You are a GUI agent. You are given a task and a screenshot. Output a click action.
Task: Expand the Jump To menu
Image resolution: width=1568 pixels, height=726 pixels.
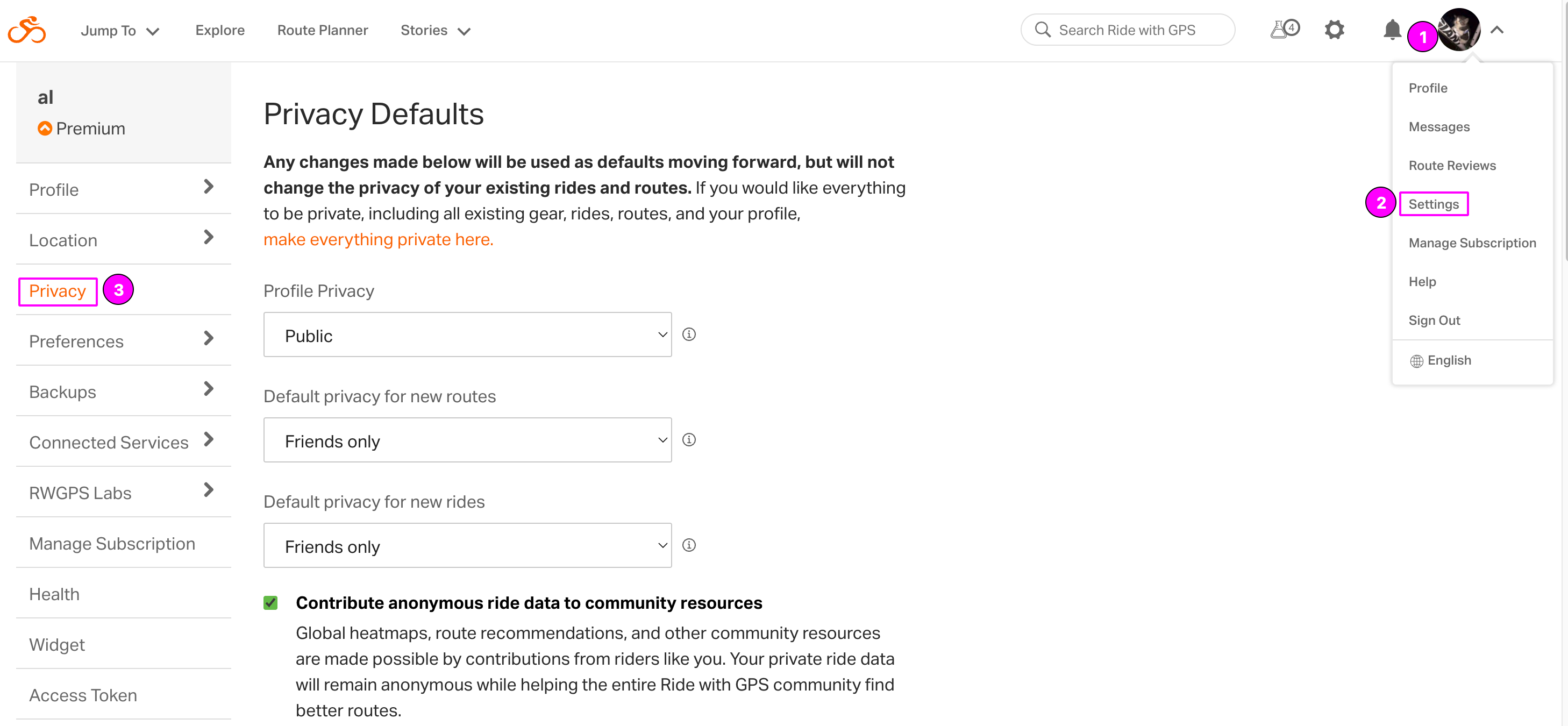click(x=120, y=31)
